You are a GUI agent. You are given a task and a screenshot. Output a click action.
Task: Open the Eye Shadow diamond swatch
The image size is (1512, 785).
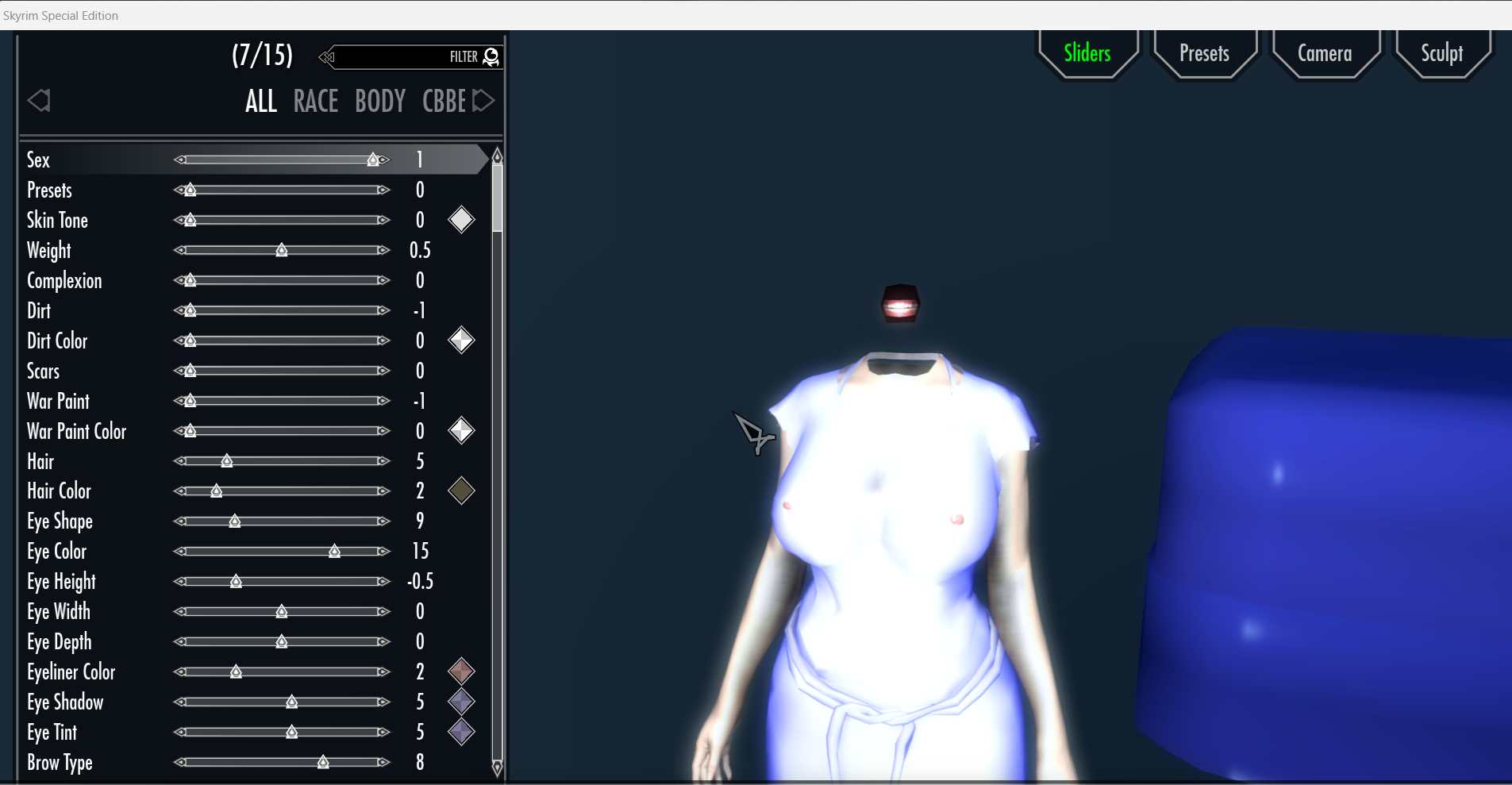pos(461,702)
